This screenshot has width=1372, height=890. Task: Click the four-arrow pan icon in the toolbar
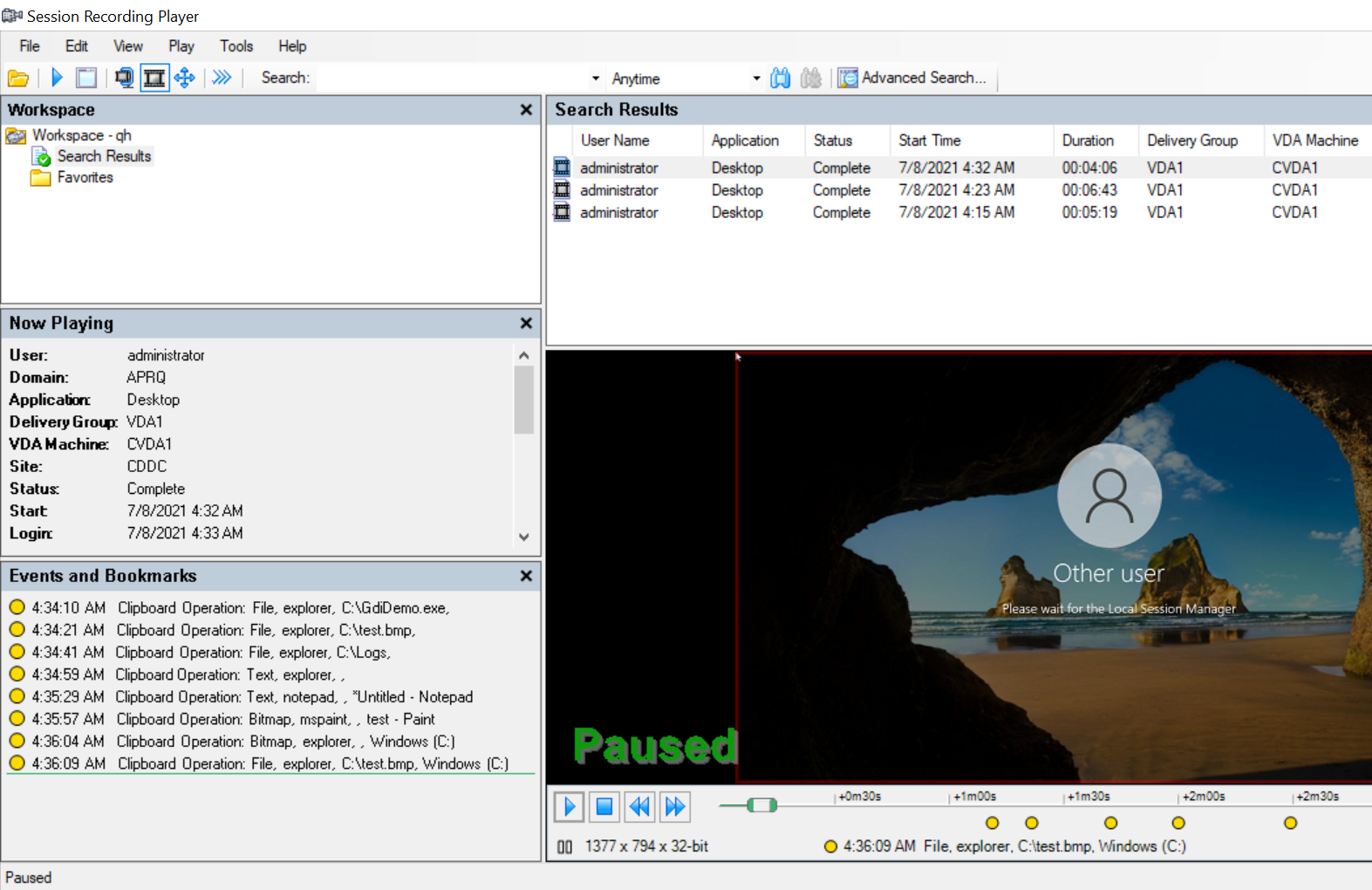coord(184,78)
